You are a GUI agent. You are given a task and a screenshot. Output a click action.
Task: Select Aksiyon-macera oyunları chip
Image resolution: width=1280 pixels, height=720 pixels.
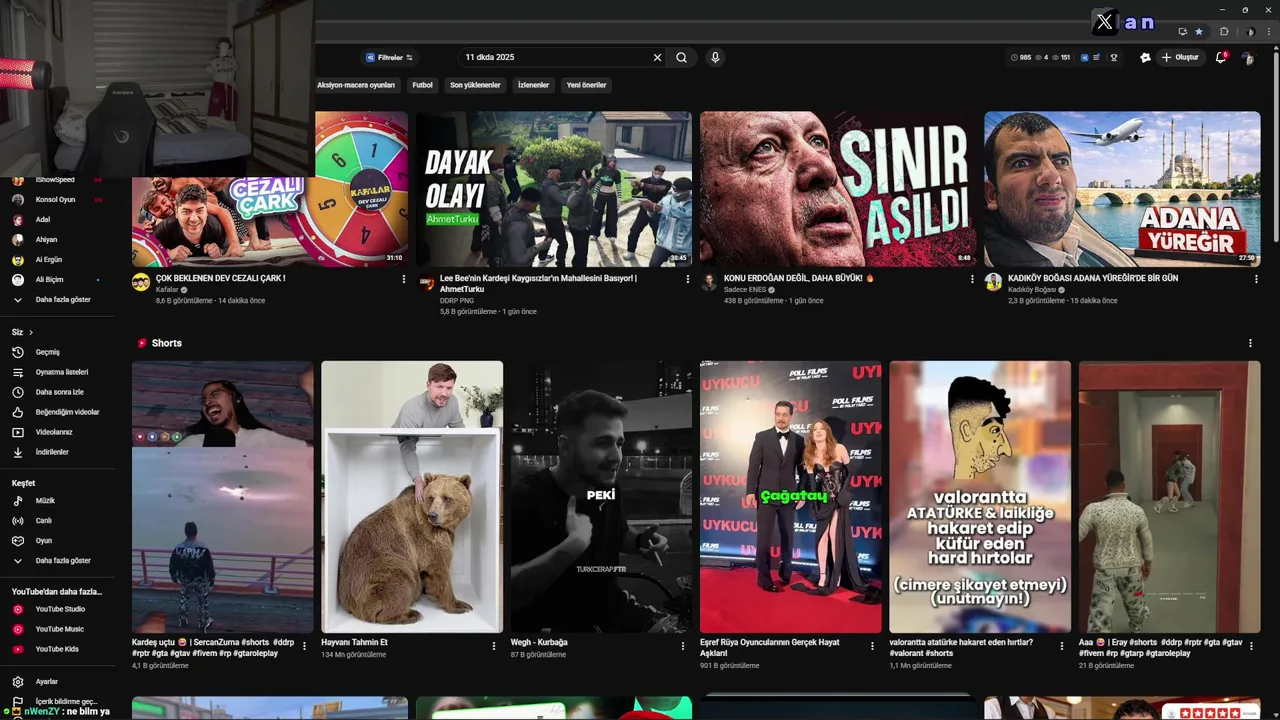[x=356, y=85]
